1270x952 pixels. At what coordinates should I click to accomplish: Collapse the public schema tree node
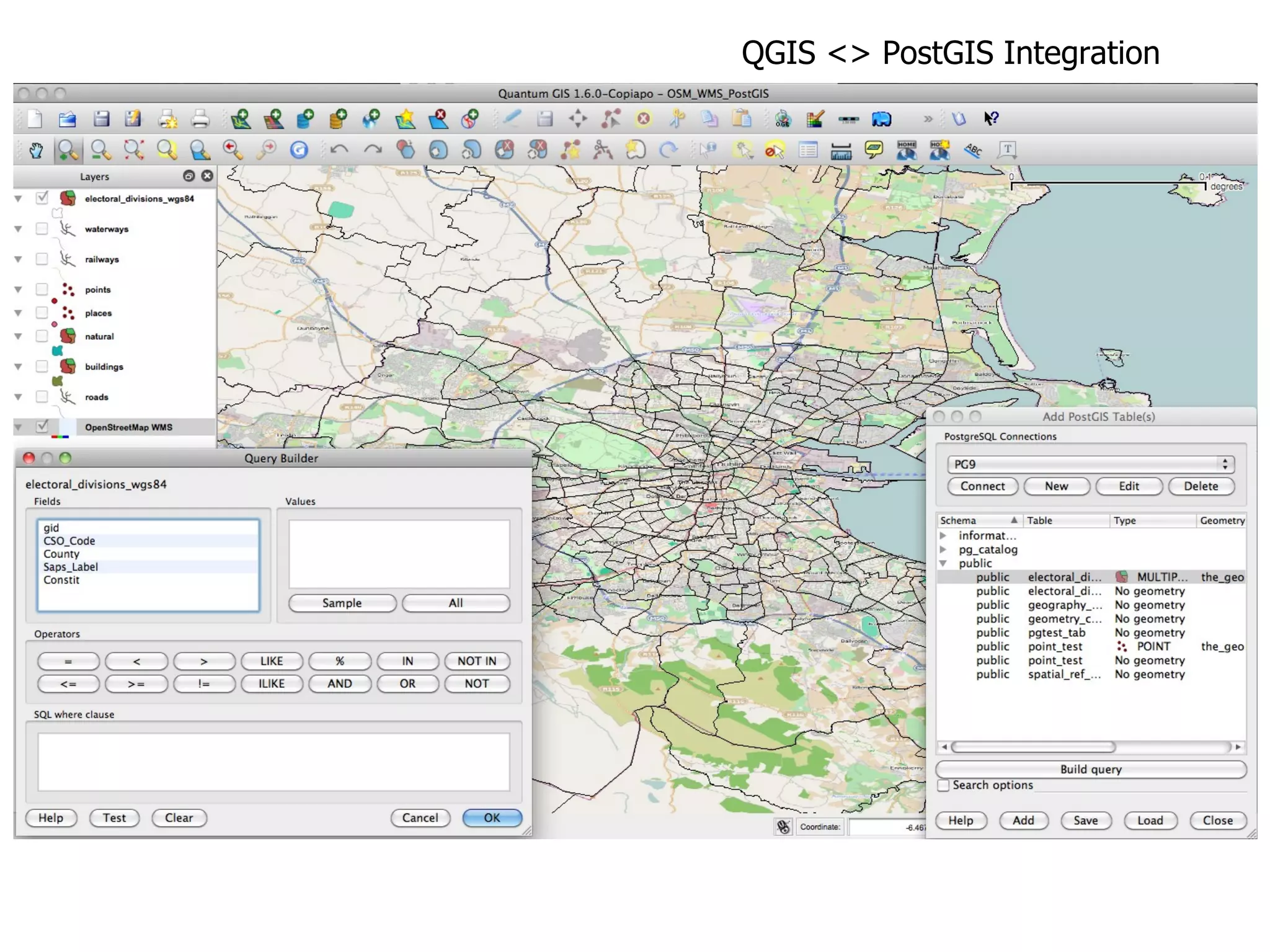pos(943,563)
